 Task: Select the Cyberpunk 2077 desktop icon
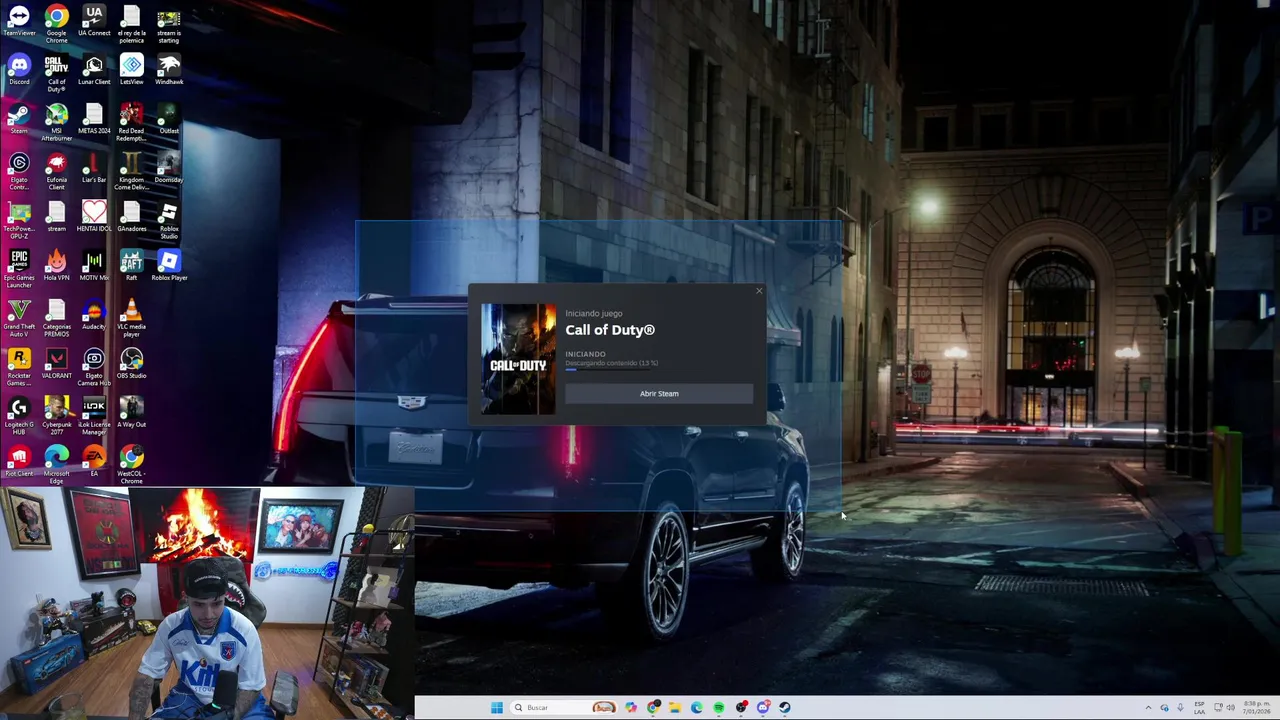click(57, 416)
